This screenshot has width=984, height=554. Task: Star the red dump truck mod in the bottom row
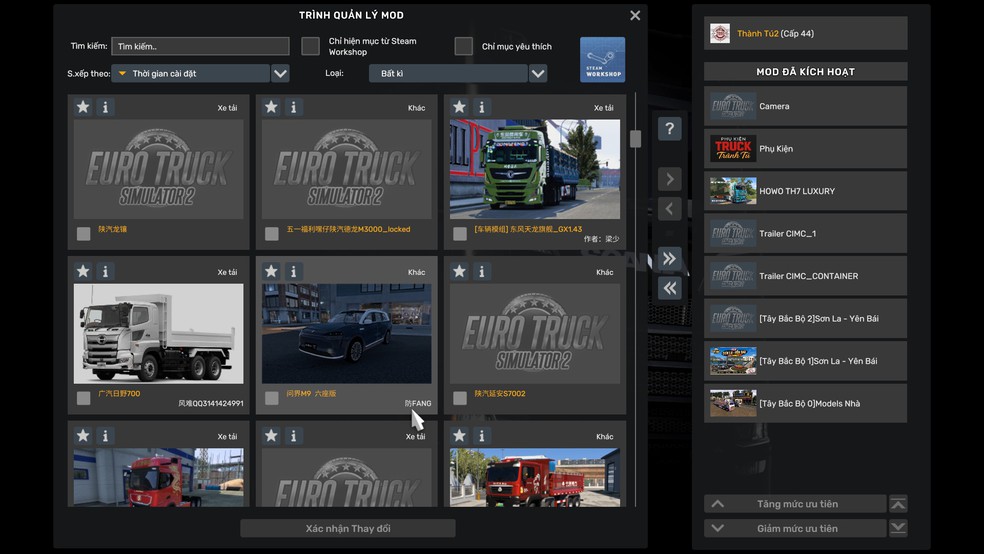point(459,436)
